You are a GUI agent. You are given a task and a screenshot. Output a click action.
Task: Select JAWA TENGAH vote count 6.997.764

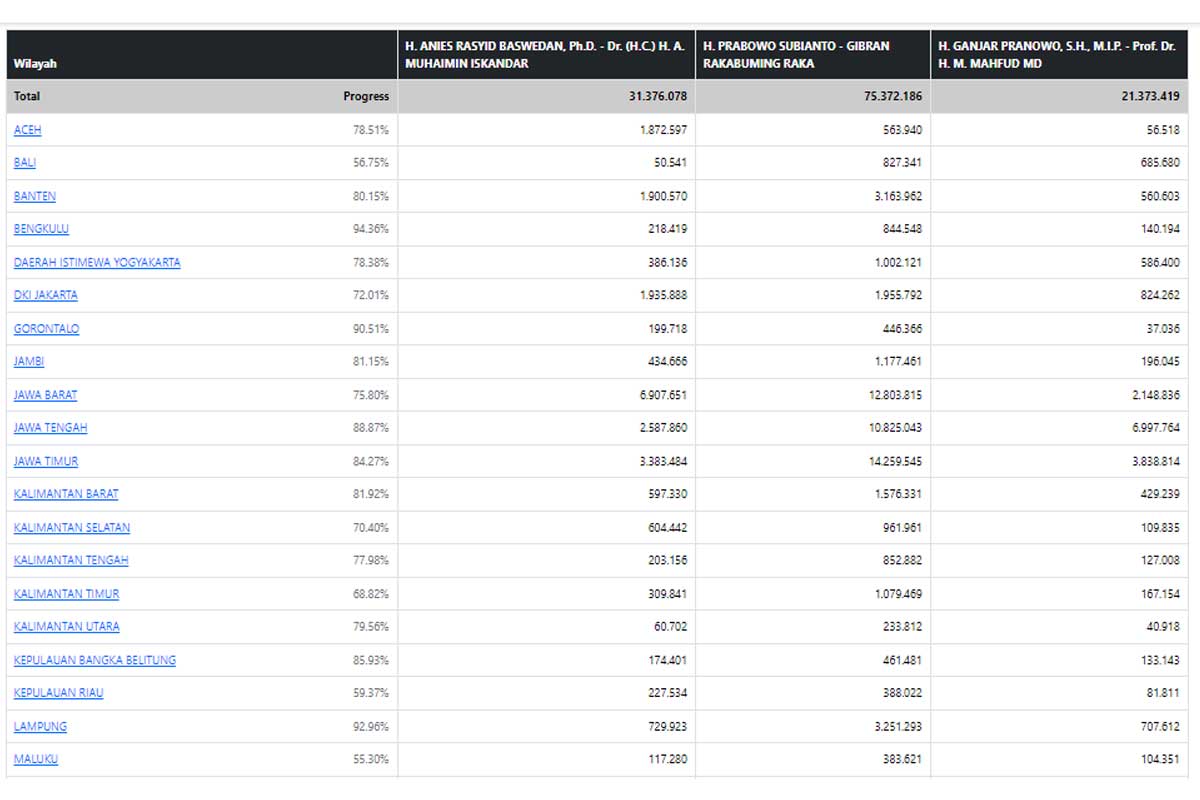[1157, 428]
